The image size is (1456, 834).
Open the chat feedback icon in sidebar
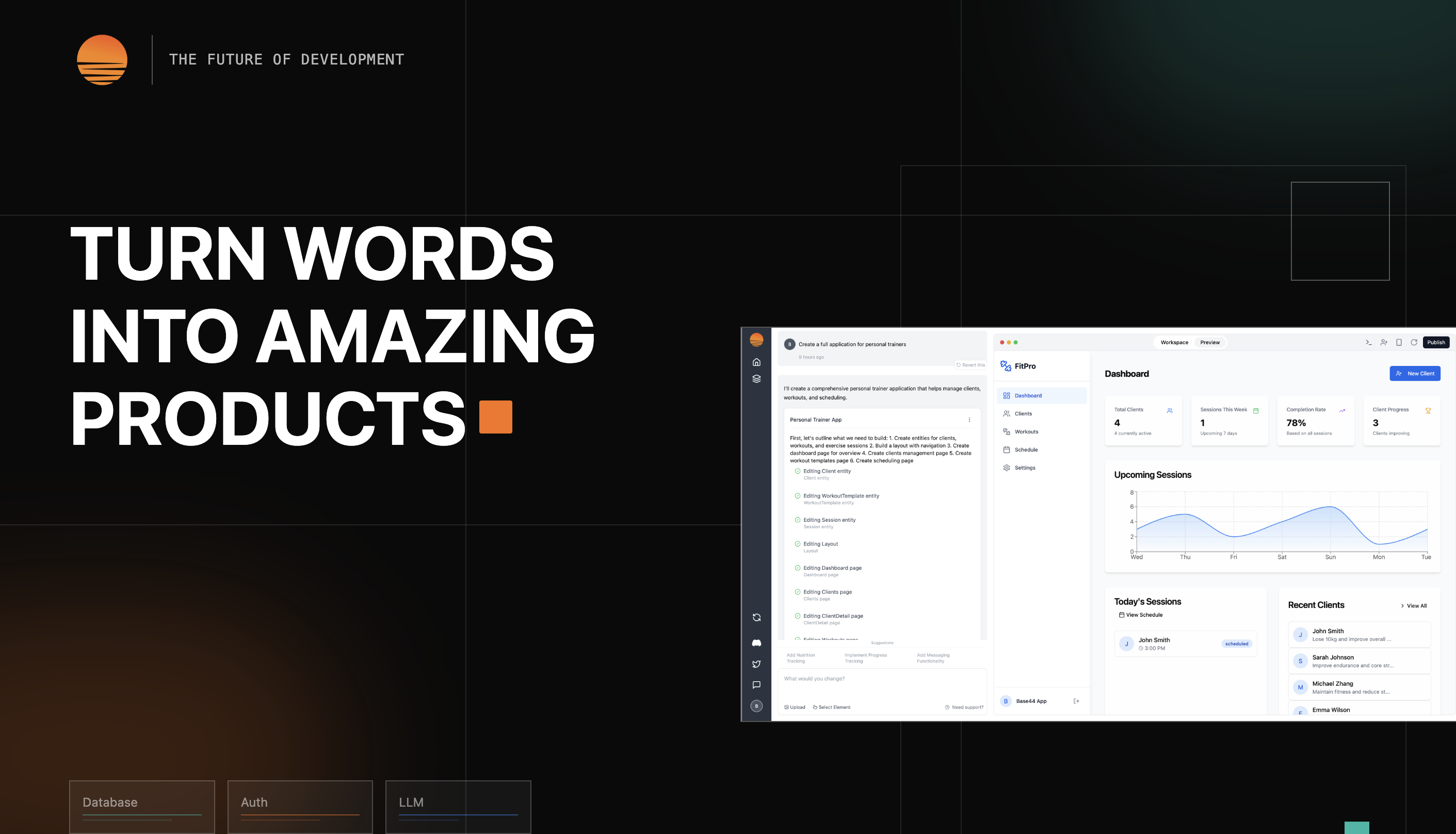(756, 685)
